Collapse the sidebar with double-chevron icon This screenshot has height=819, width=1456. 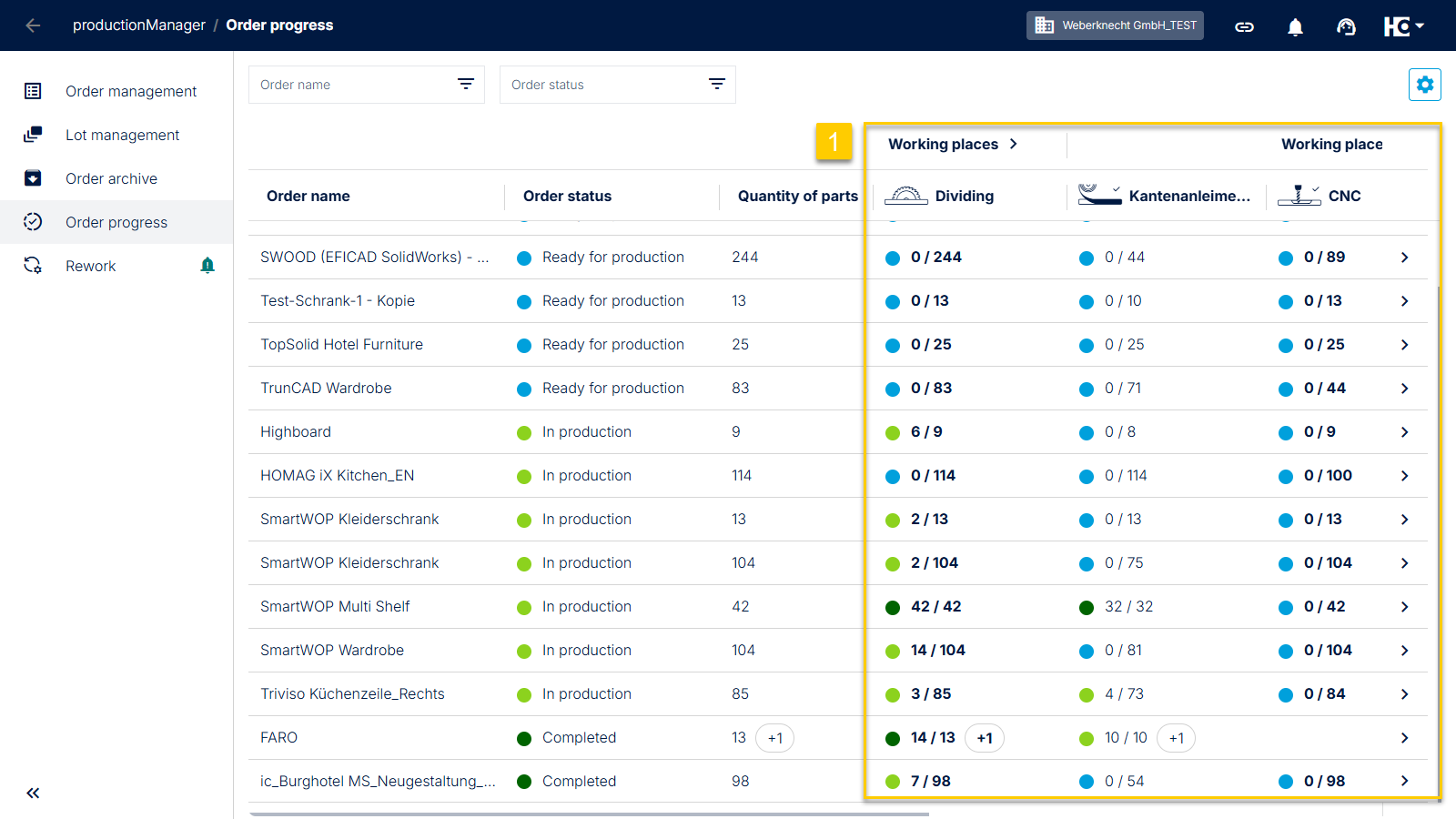pyautogui.click(x=33, y=793)
